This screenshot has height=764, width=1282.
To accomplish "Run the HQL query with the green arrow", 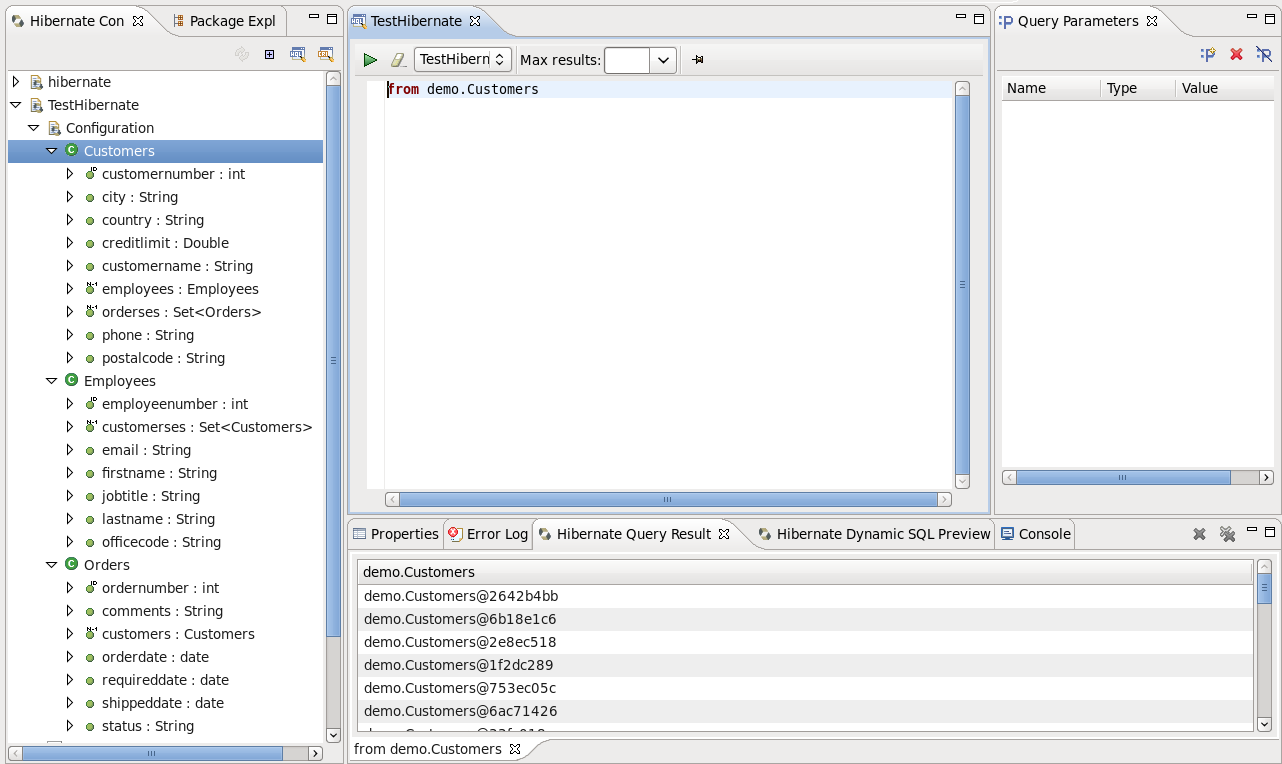I will coord(369,59).
